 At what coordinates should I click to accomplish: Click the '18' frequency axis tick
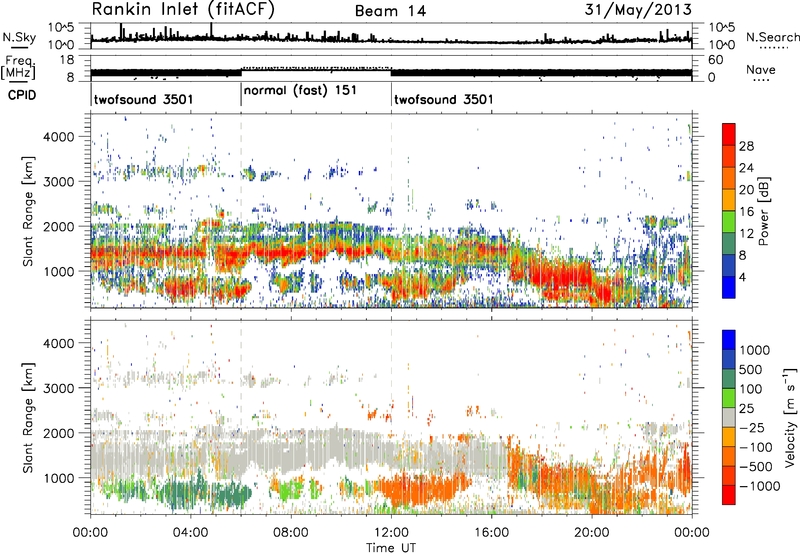click(67, 60)
